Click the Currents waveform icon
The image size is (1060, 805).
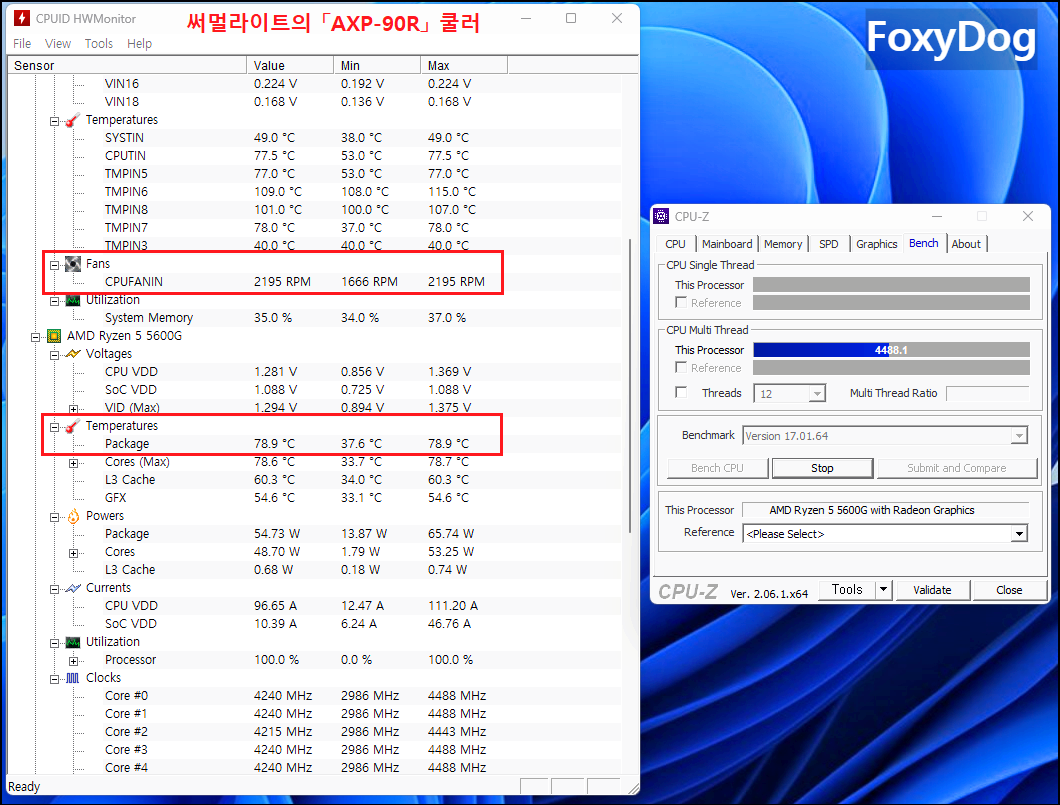[72, 588]
